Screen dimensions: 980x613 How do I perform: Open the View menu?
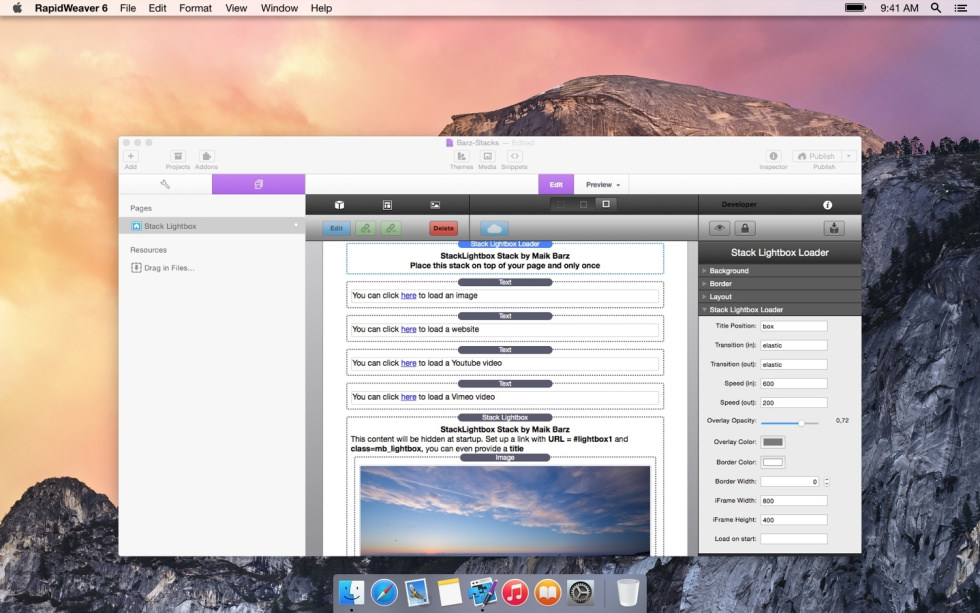[236, 8]
